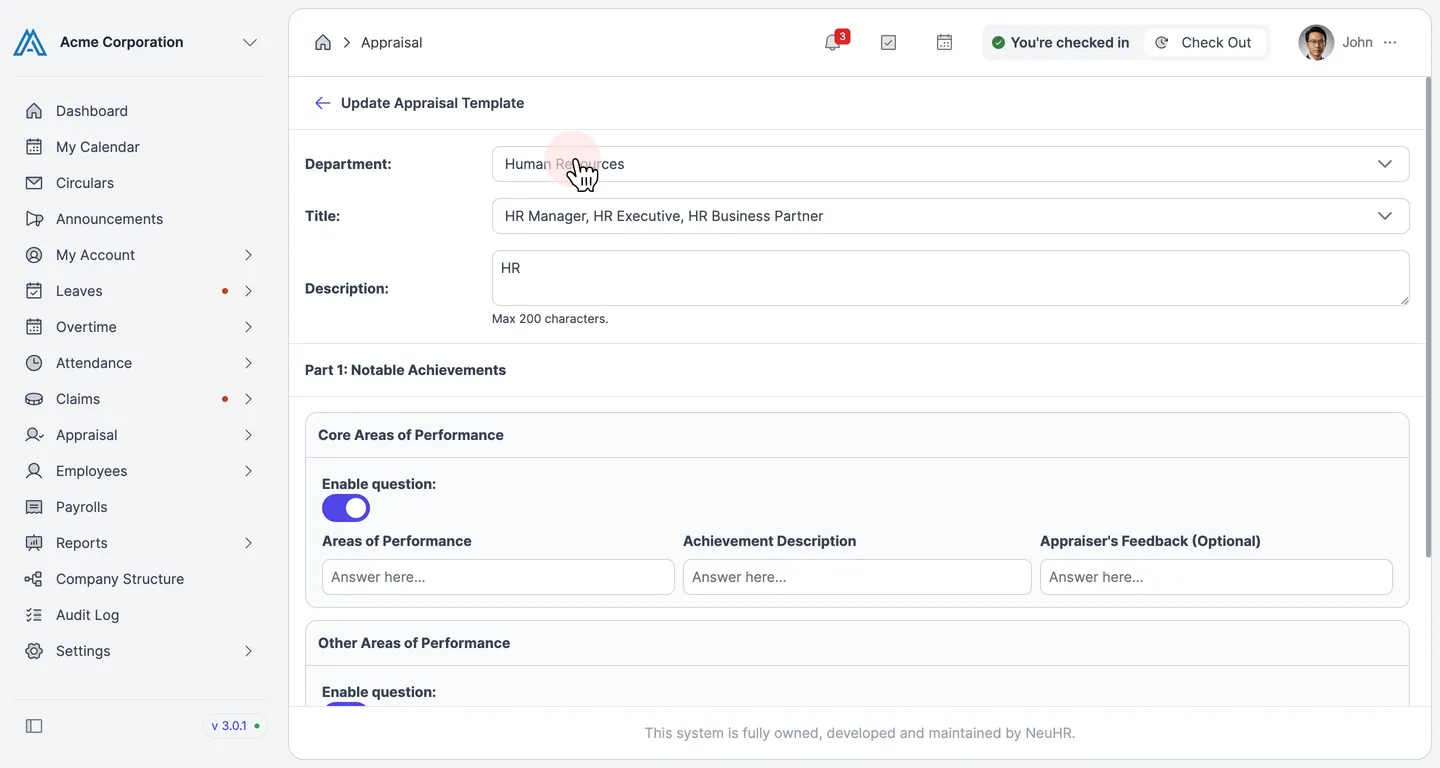Open the company switcher chevron beside Acme Corporation
1440x768 pixels.
tap(250, 42)
